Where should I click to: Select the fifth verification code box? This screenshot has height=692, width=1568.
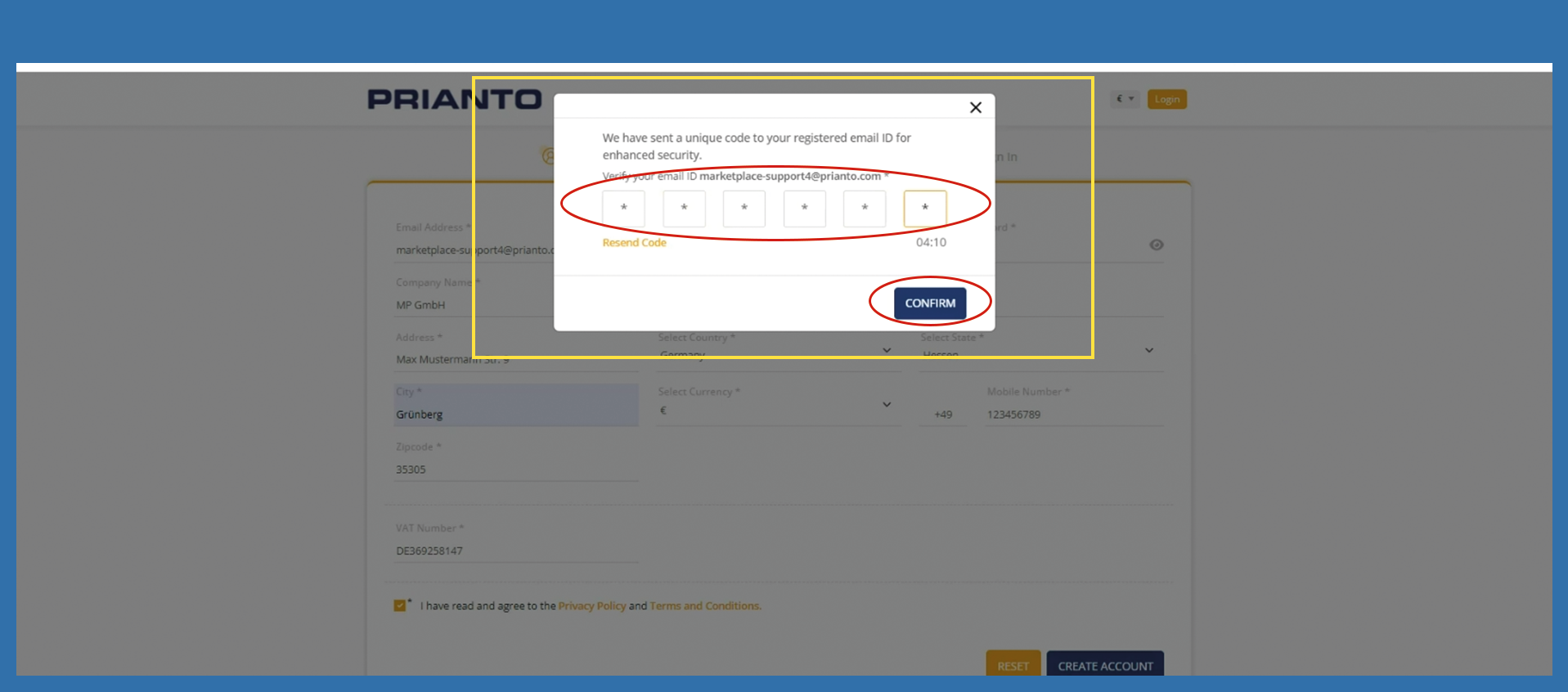coord(865,209)
